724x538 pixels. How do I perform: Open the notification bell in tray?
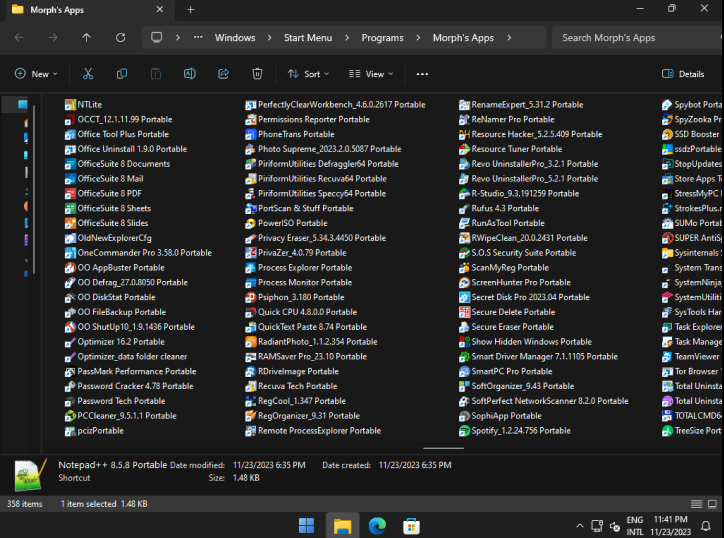point(706,526)
